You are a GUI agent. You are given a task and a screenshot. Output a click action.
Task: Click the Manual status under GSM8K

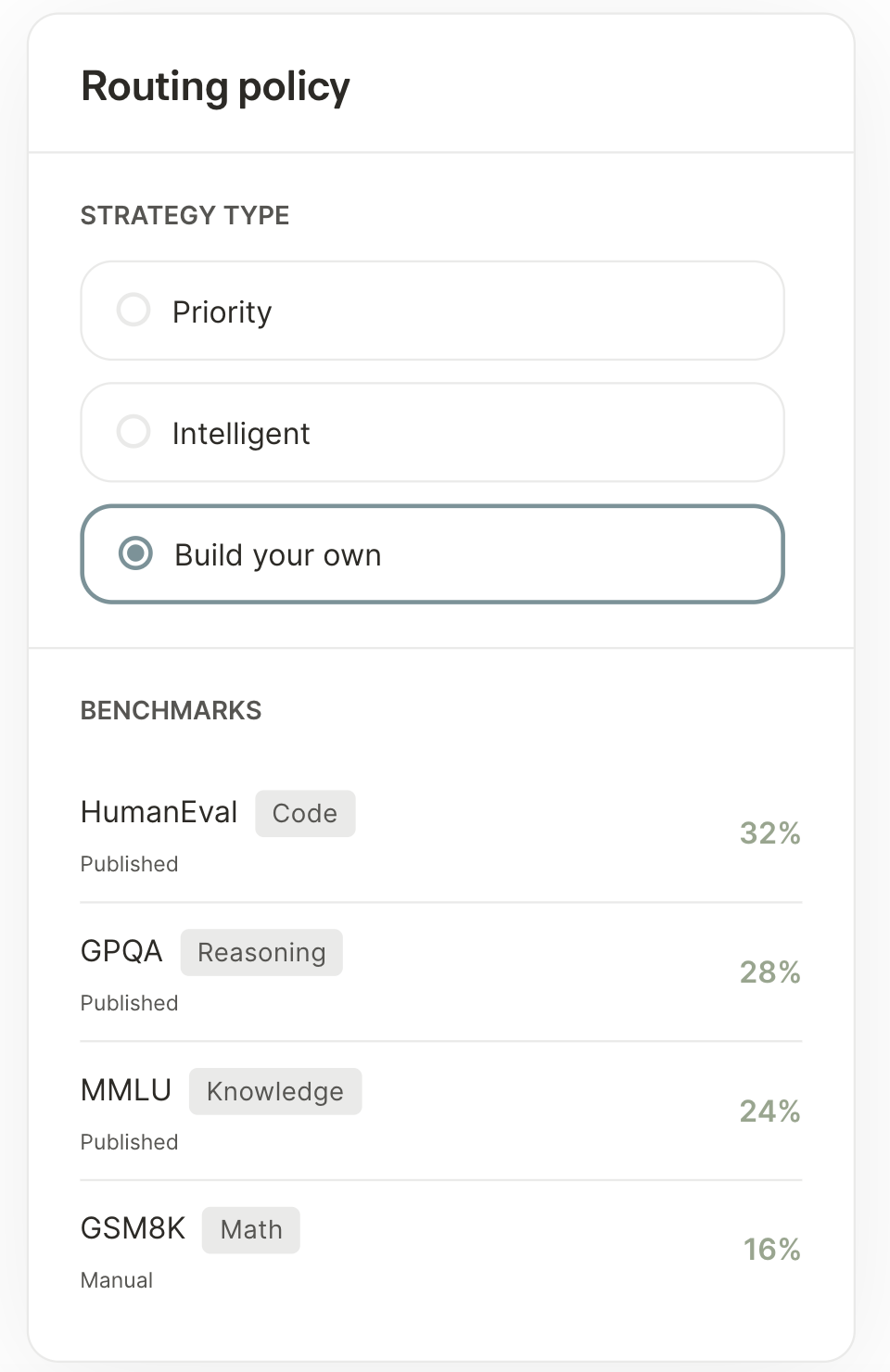pyautogui.click(x=117, y=1280)
